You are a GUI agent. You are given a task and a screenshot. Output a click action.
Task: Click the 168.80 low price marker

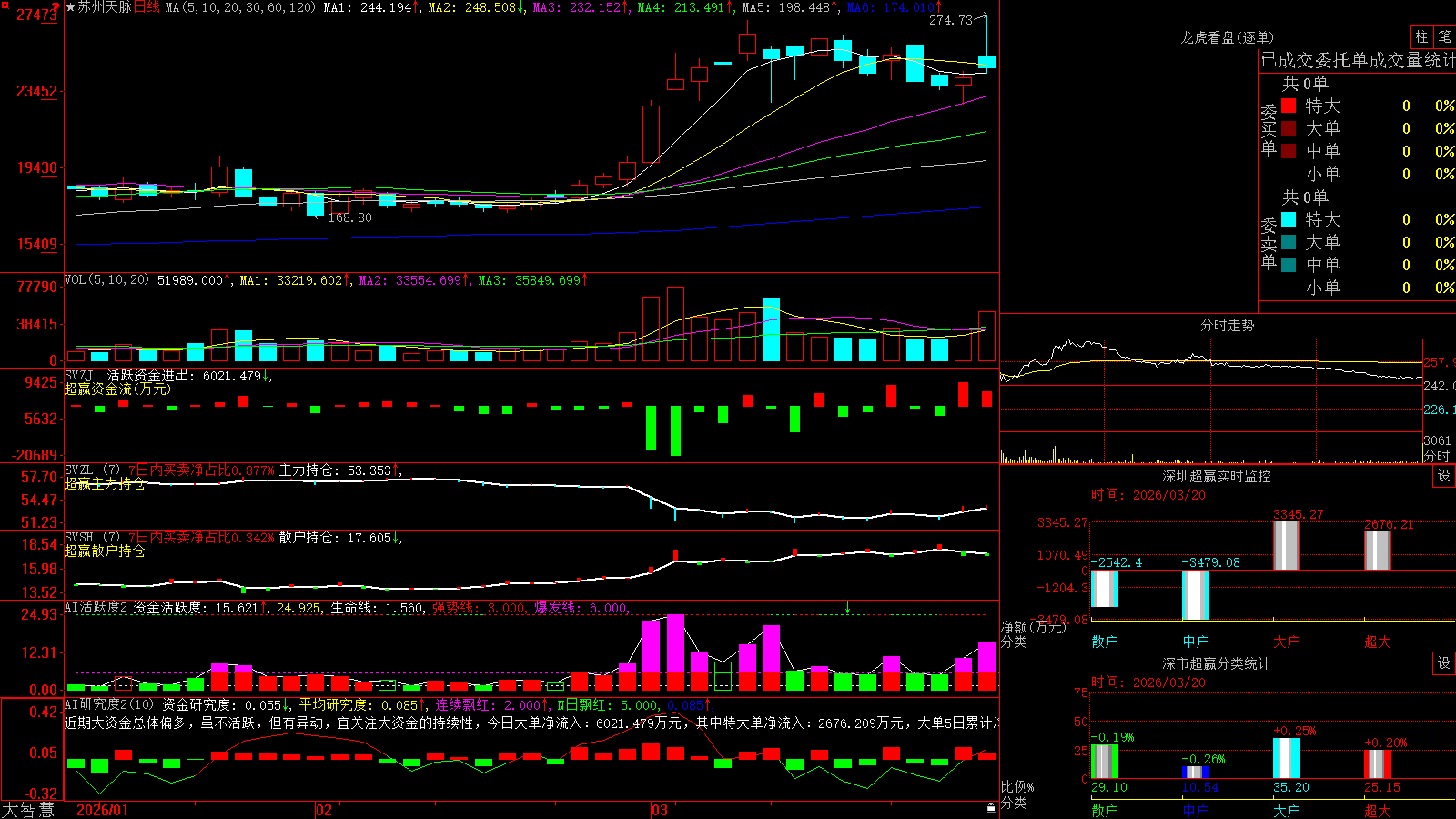(349, 217)
